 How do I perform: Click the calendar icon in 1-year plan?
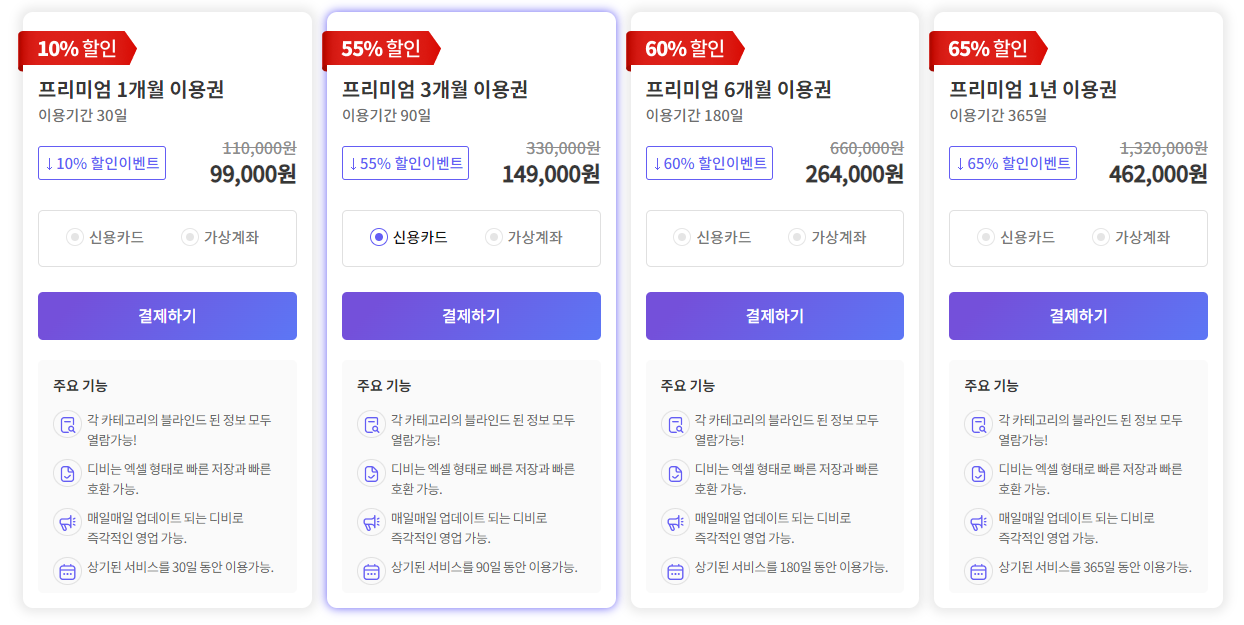(x=978, y=571)
